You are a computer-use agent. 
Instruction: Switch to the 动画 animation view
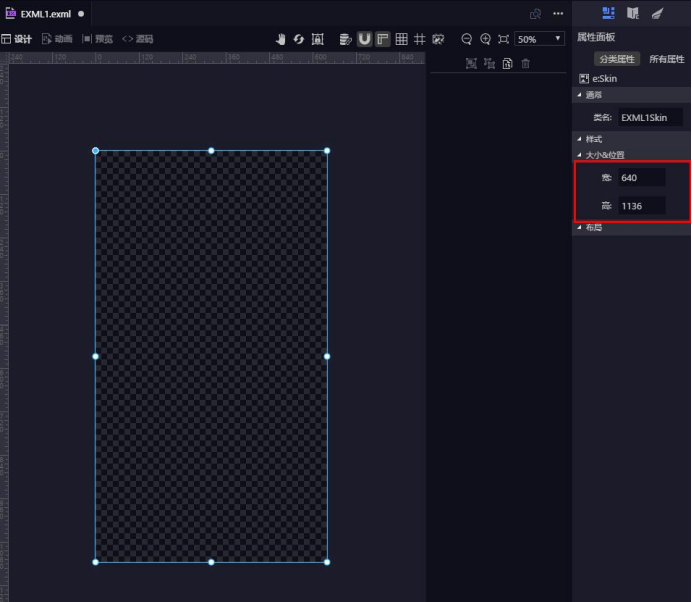(57, 39)
